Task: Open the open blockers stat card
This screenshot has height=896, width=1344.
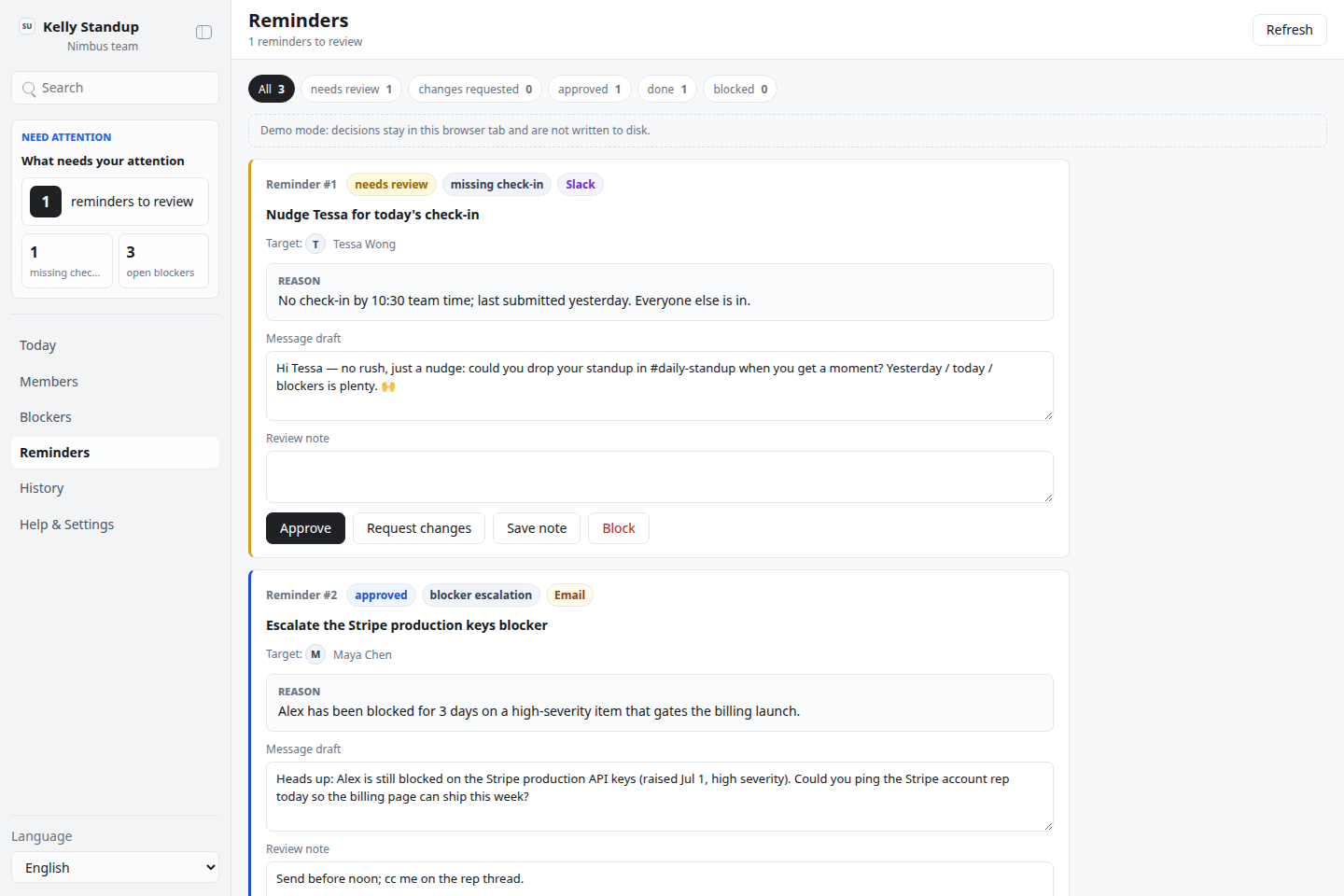Action: pos(163,260)
